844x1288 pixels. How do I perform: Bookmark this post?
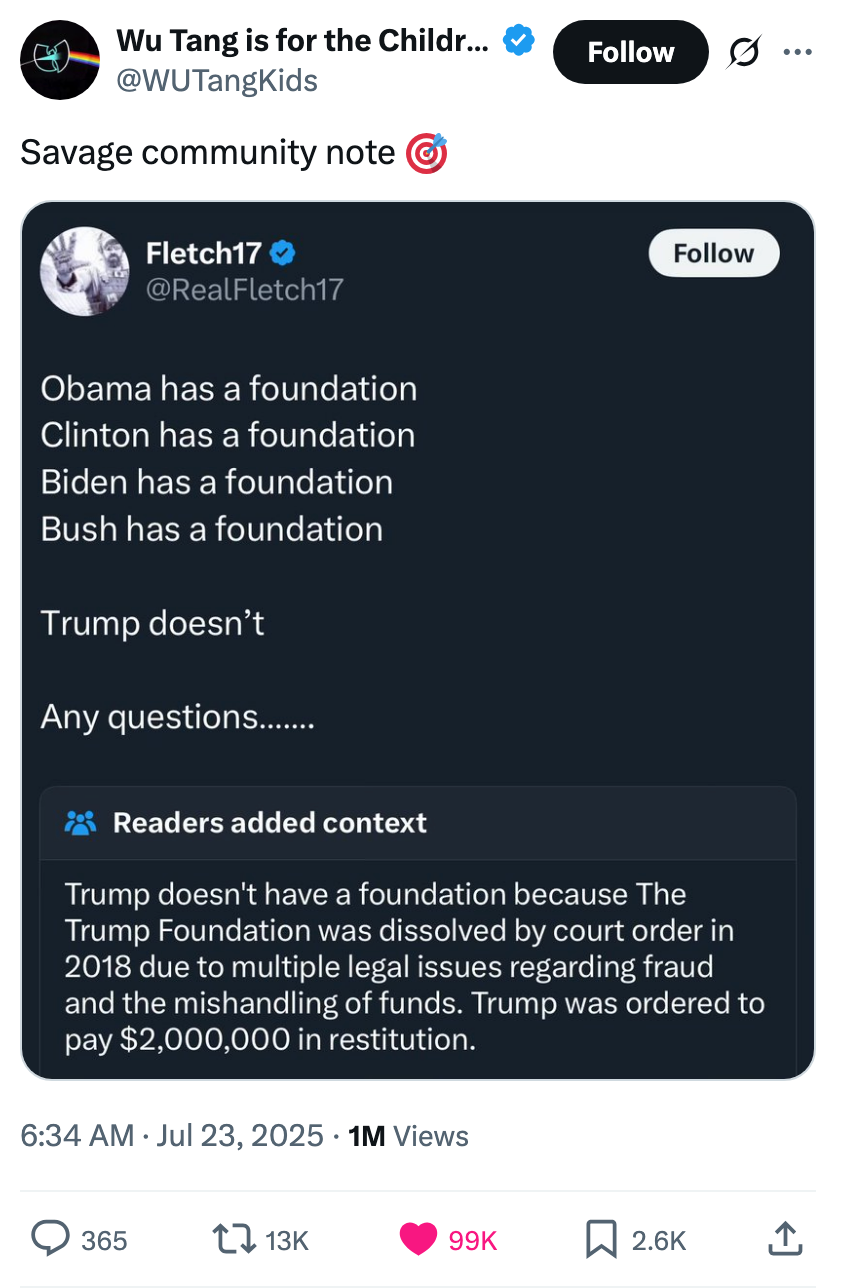(x=600, y=1239)
